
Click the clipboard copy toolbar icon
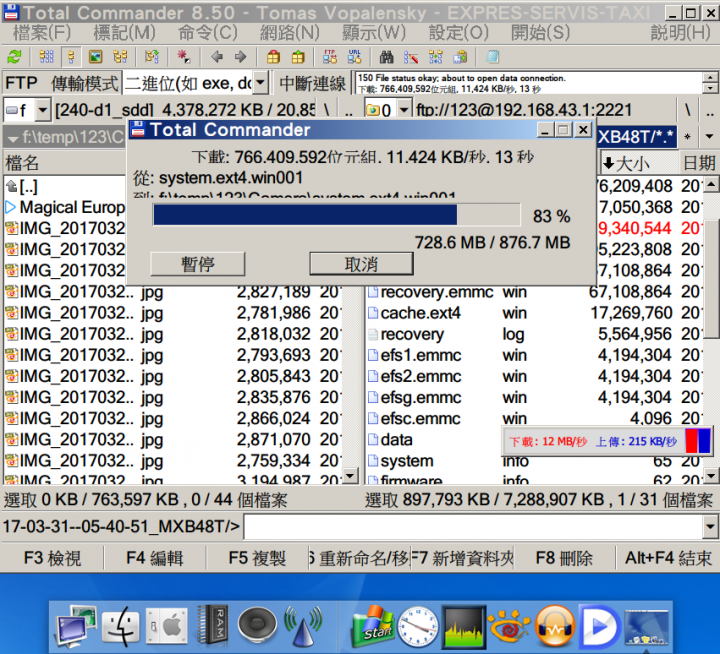460,57
